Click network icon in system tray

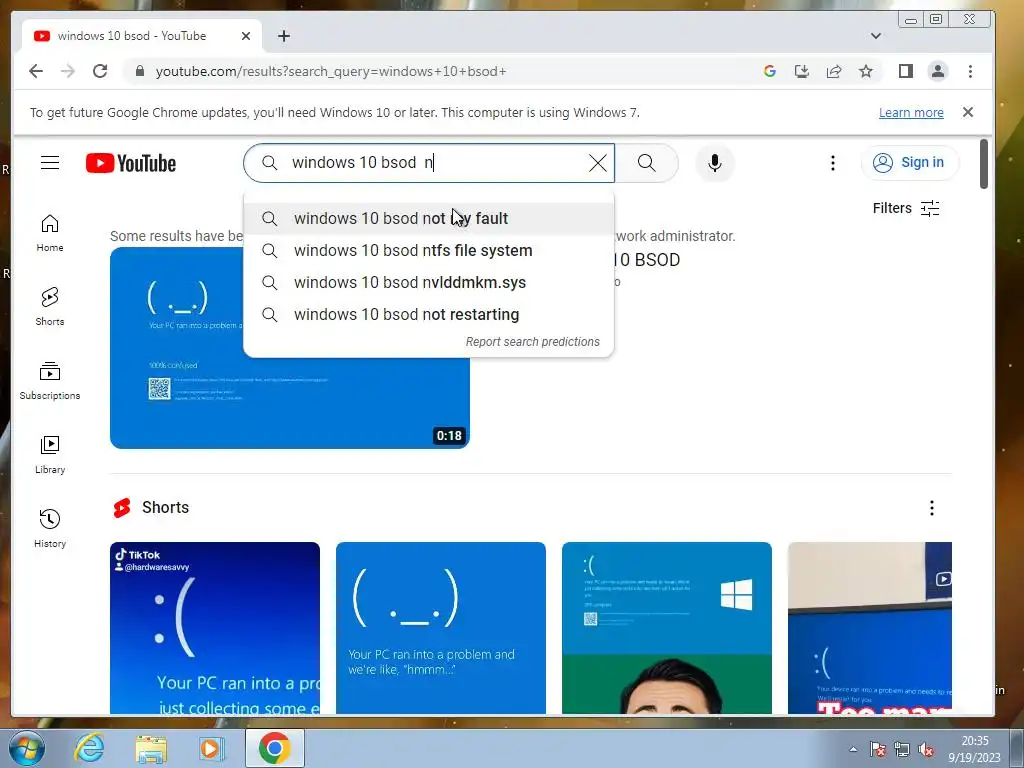902,749
